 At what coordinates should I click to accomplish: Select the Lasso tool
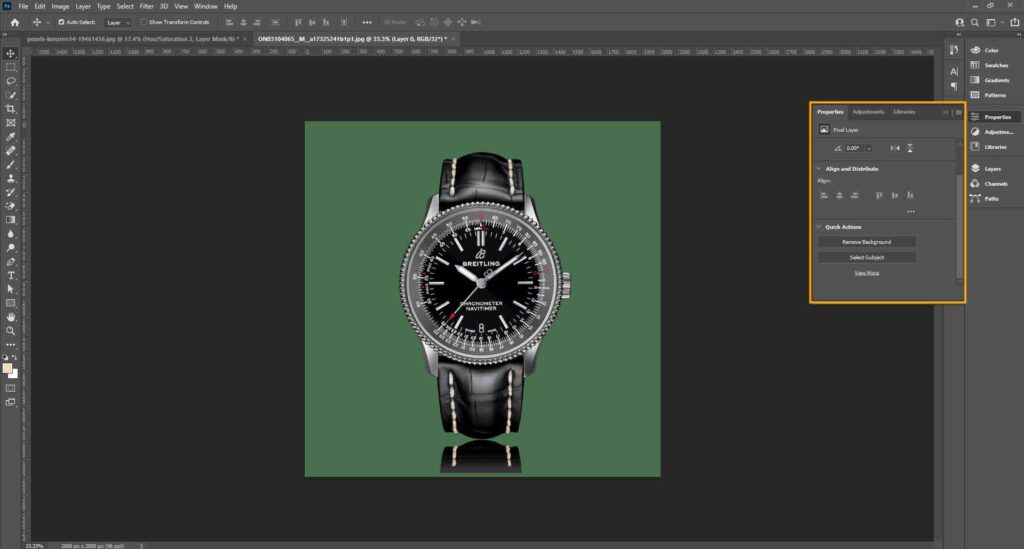[x=10, y=81]
